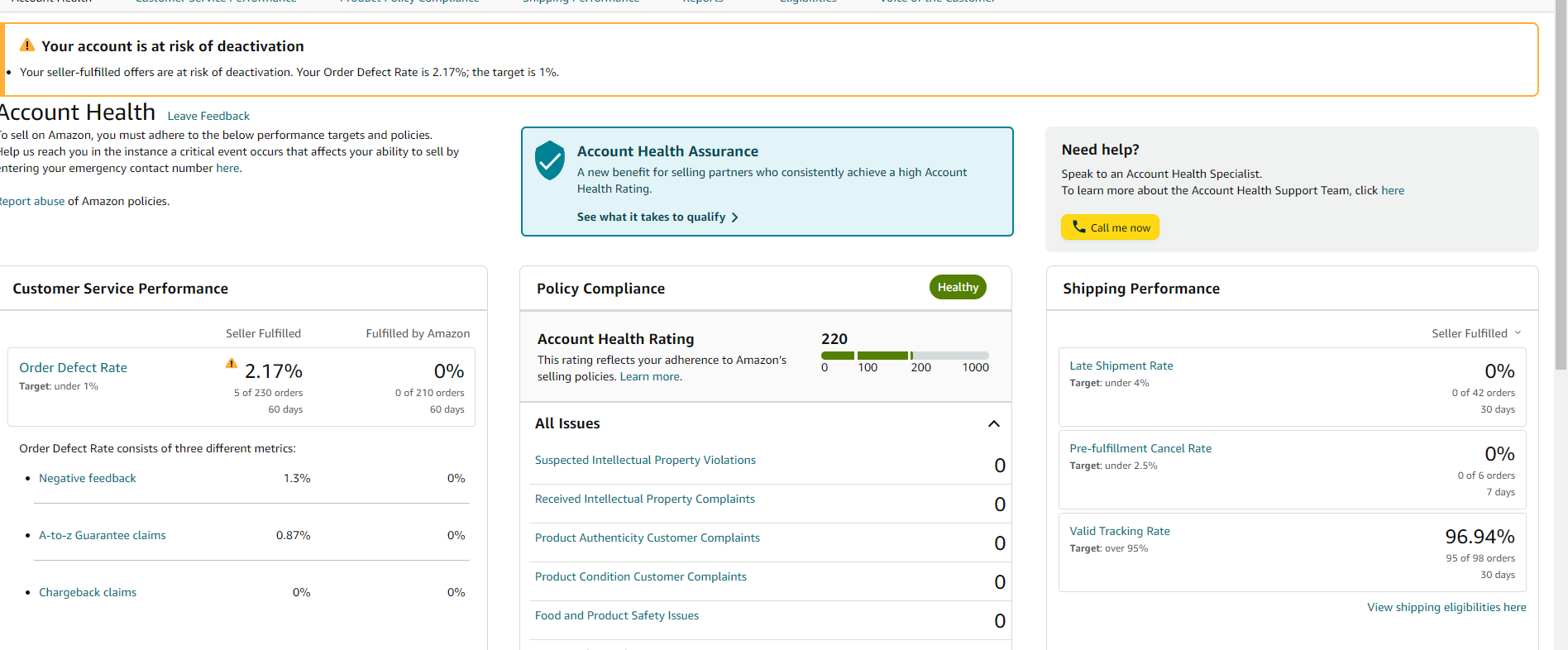Click the Seller Fulfilled column header in Customer Service
1568x650 pixels.
click(x=263, y=333)
